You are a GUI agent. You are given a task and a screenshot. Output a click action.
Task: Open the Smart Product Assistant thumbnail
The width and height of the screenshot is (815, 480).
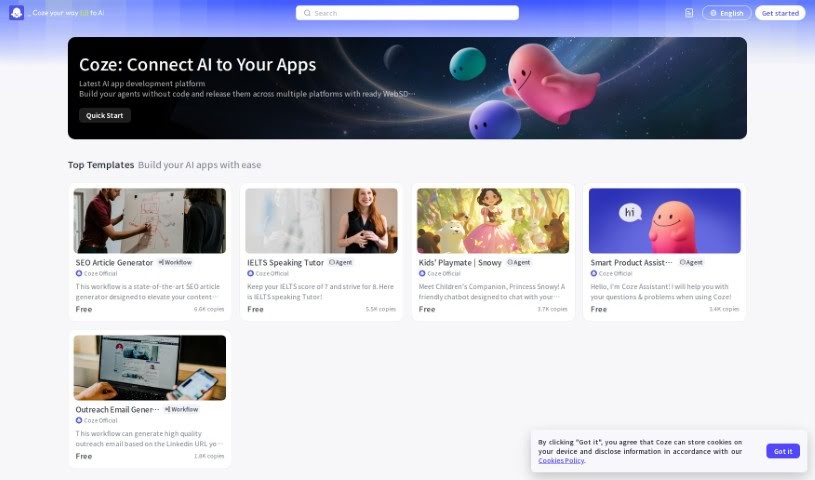665,220
